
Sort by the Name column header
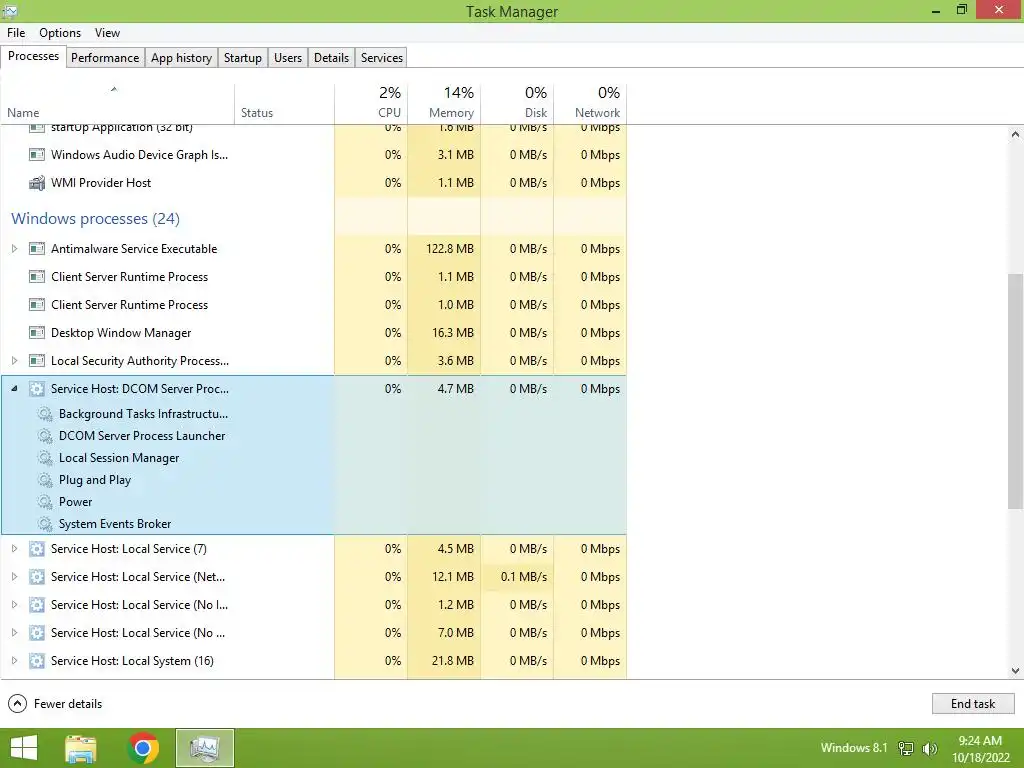click(118, 104)
